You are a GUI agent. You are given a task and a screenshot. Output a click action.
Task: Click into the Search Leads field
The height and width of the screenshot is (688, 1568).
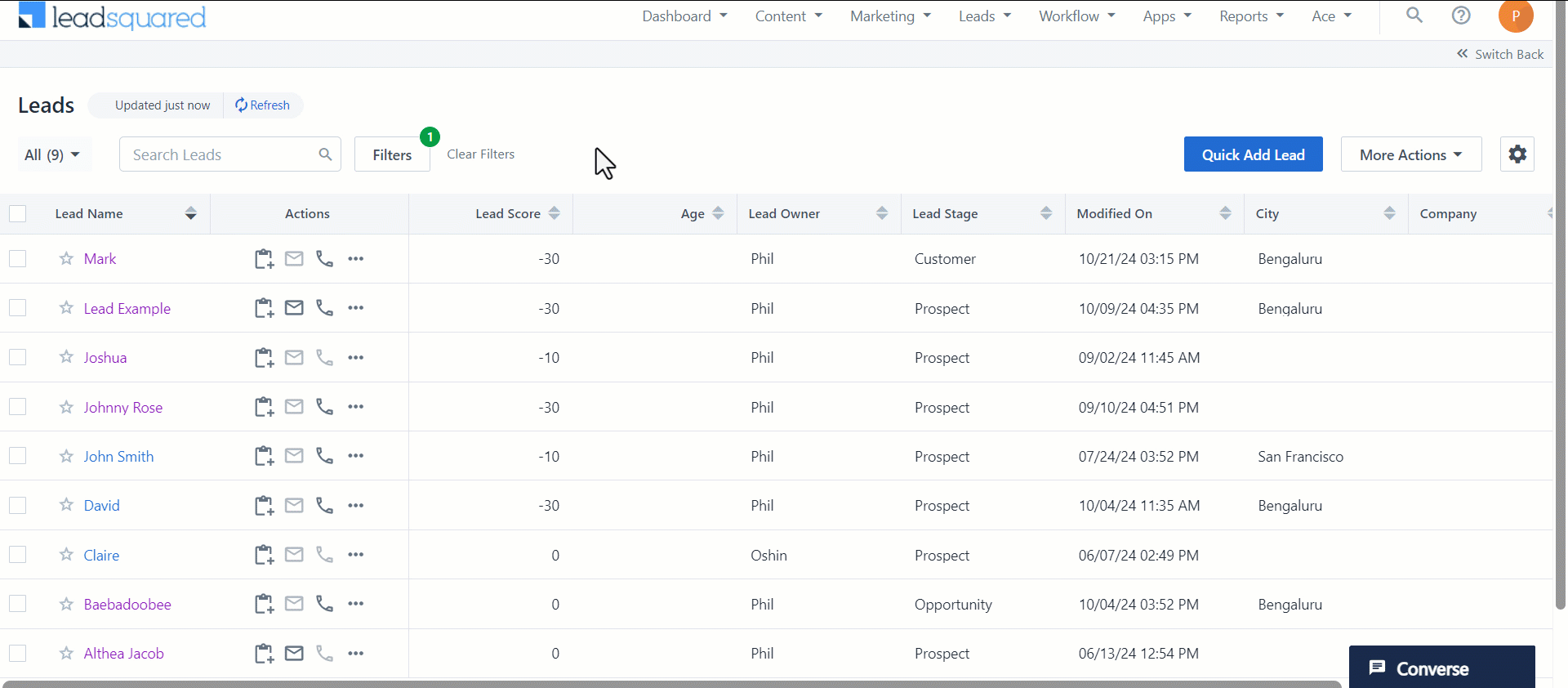click(220, 154)
